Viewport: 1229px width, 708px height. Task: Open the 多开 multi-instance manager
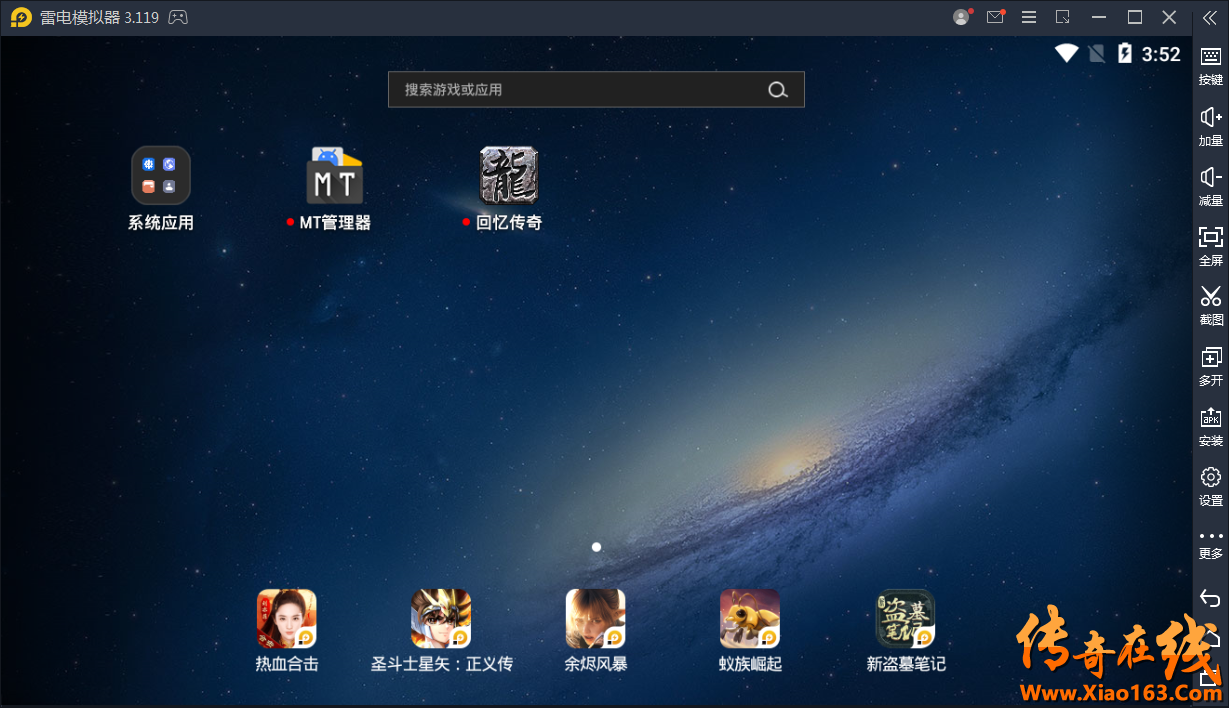(x=1211, y=366)
